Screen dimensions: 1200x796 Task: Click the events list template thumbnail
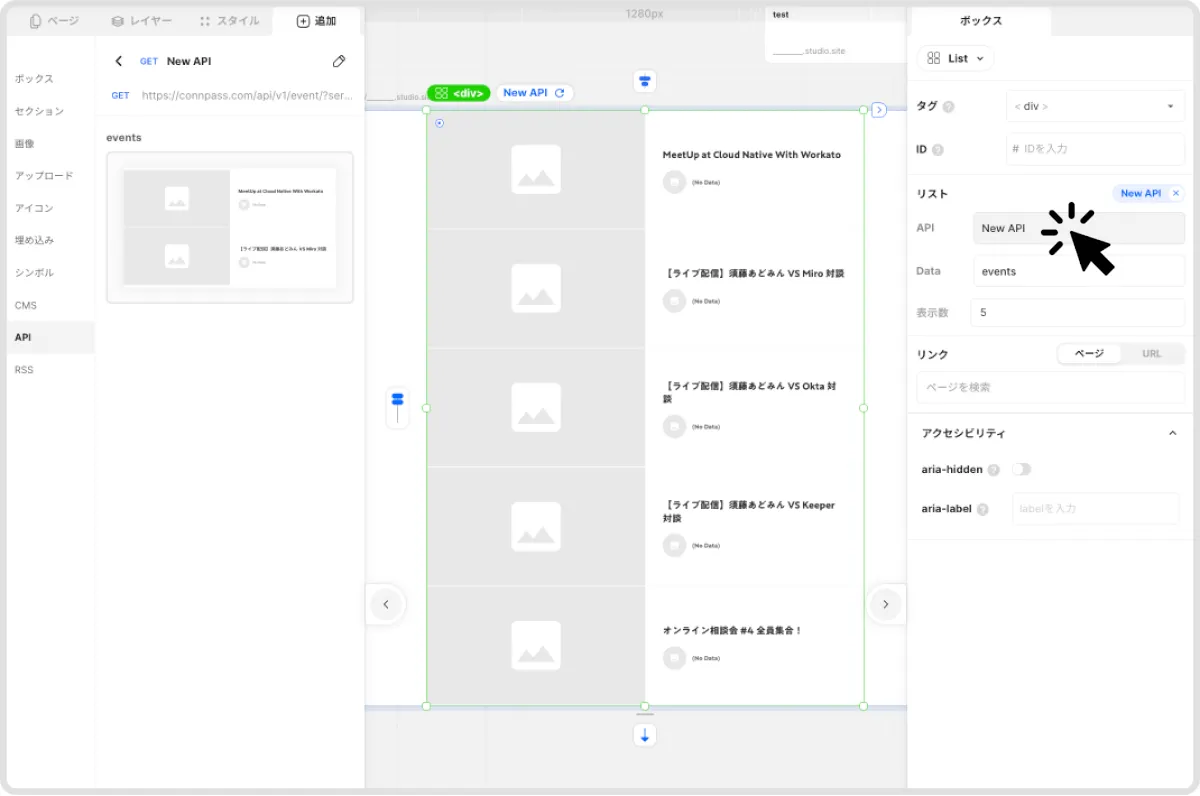pos(230,227)
